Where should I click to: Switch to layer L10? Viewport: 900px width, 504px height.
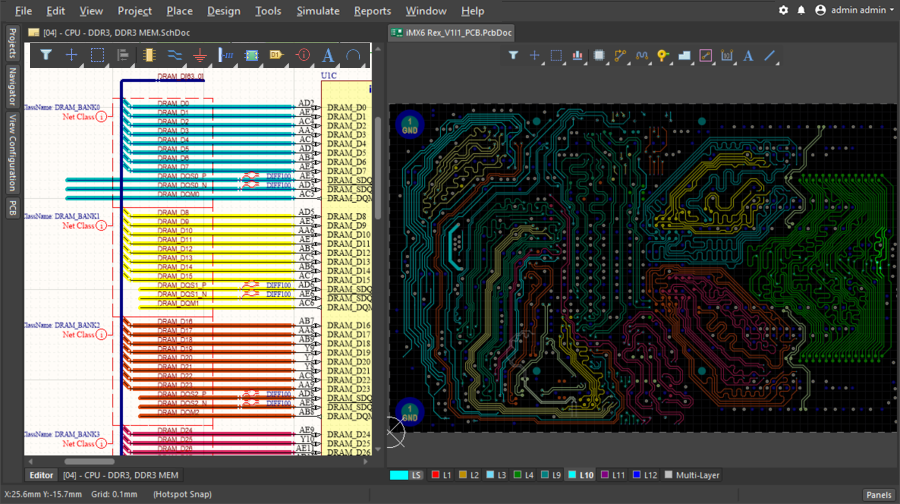coord(581,475)
